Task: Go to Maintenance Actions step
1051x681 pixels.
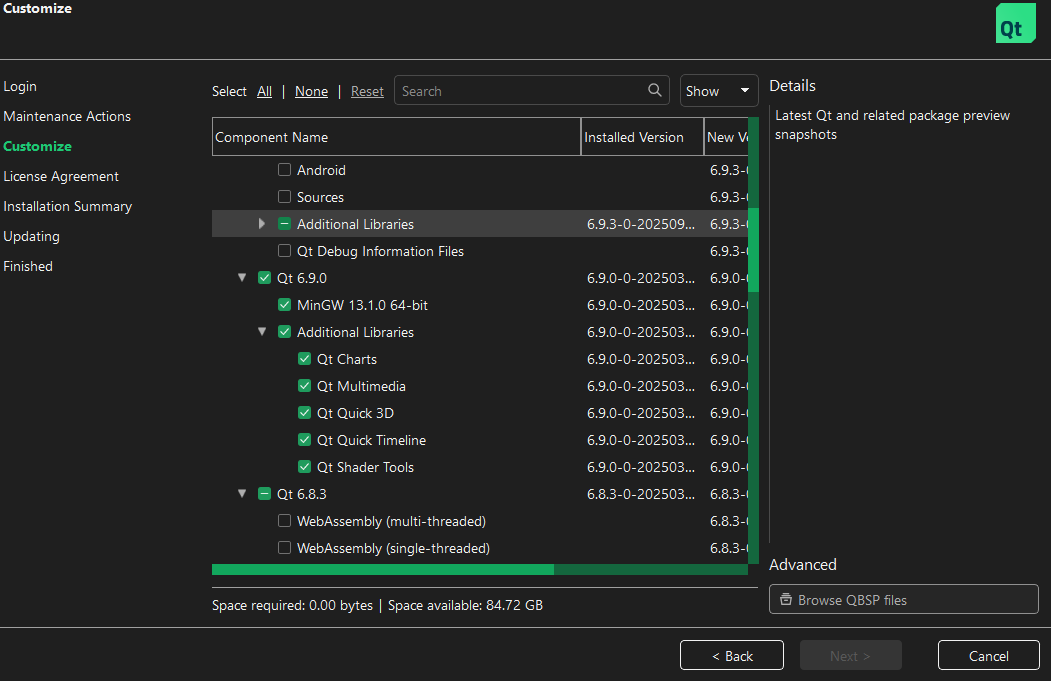Action: pyautogui.click(x=67, y=116)
